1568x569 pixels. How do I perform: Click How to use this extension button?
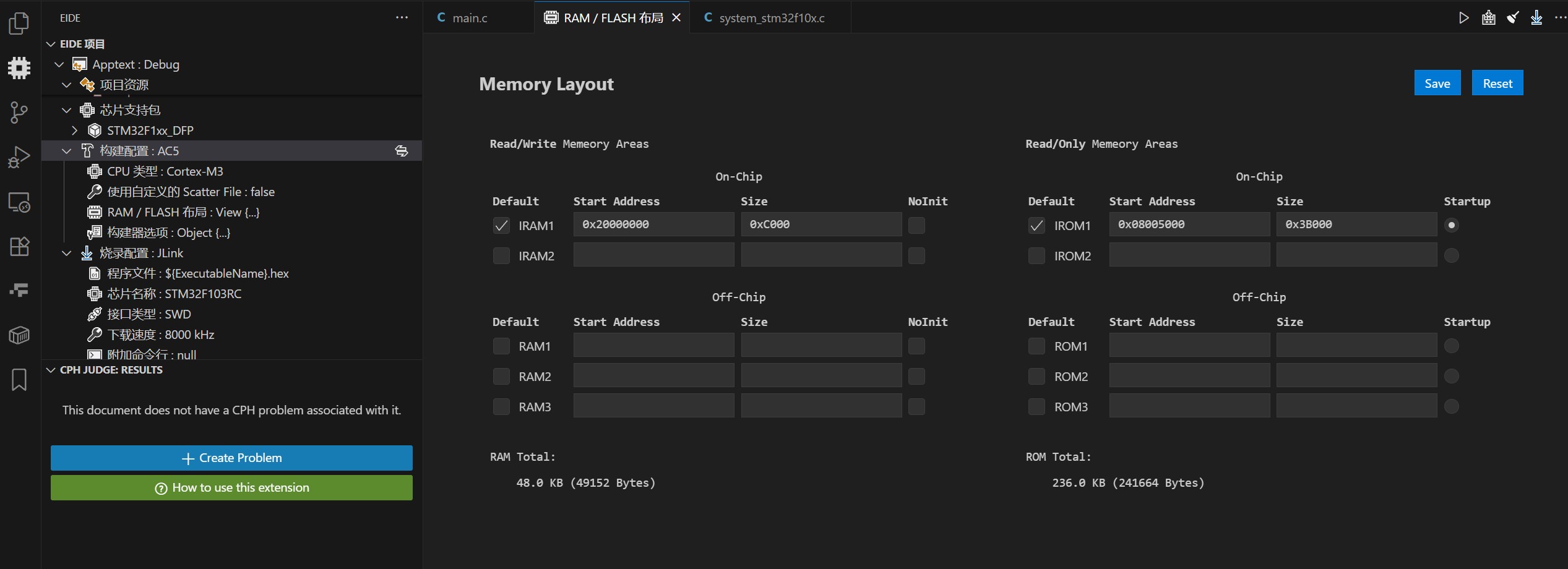(231, 487)
